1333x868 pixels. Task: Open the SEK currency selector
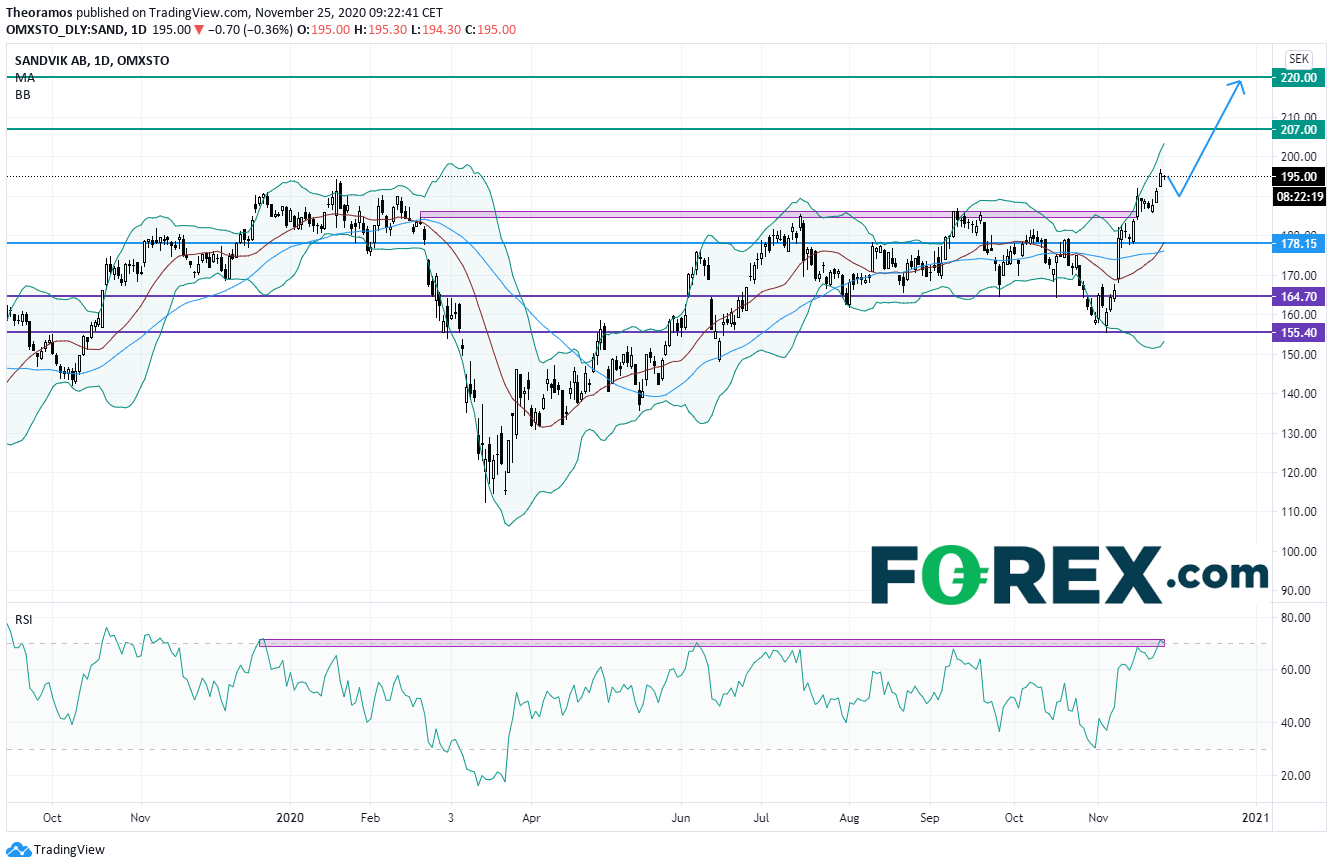click(x=1298, y=58)
